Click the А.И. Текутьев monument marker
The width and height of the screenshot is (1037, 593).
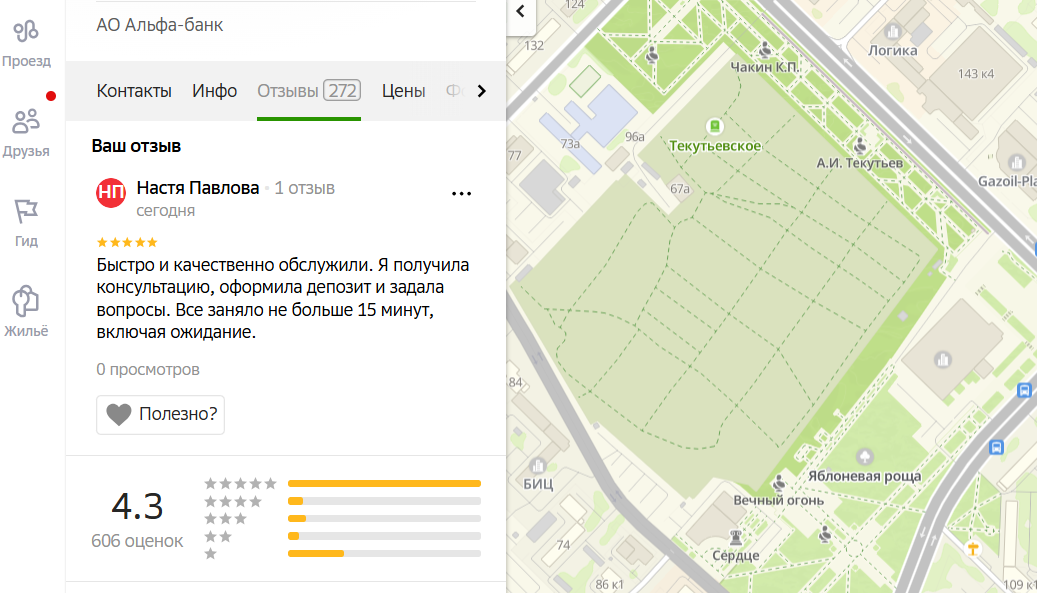860,145
